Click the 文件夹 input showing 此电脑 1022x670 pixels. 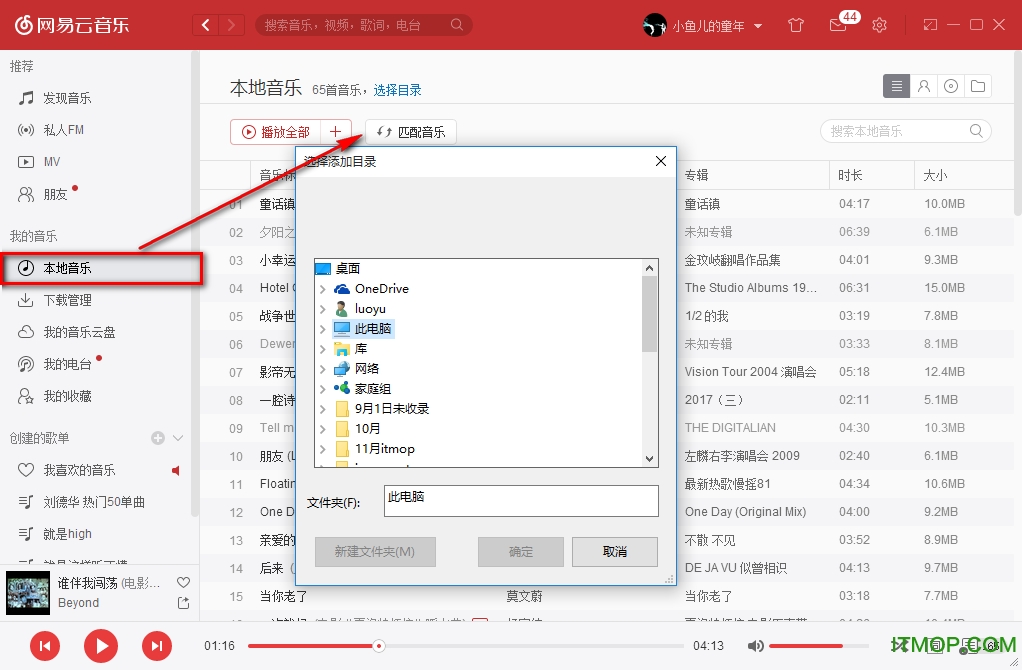tap(520, 500)
